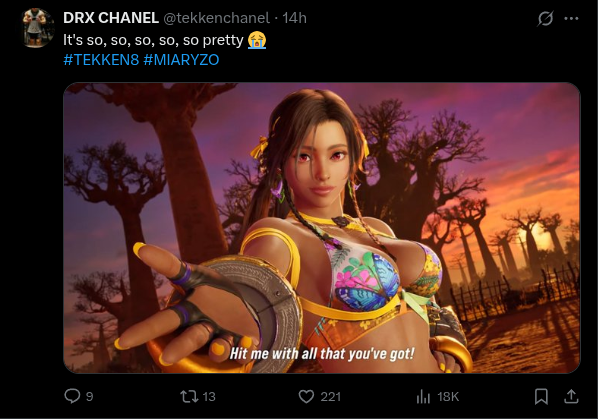Open the 14h timestamp link
The image size is (598, 419).
pos(294,18)
